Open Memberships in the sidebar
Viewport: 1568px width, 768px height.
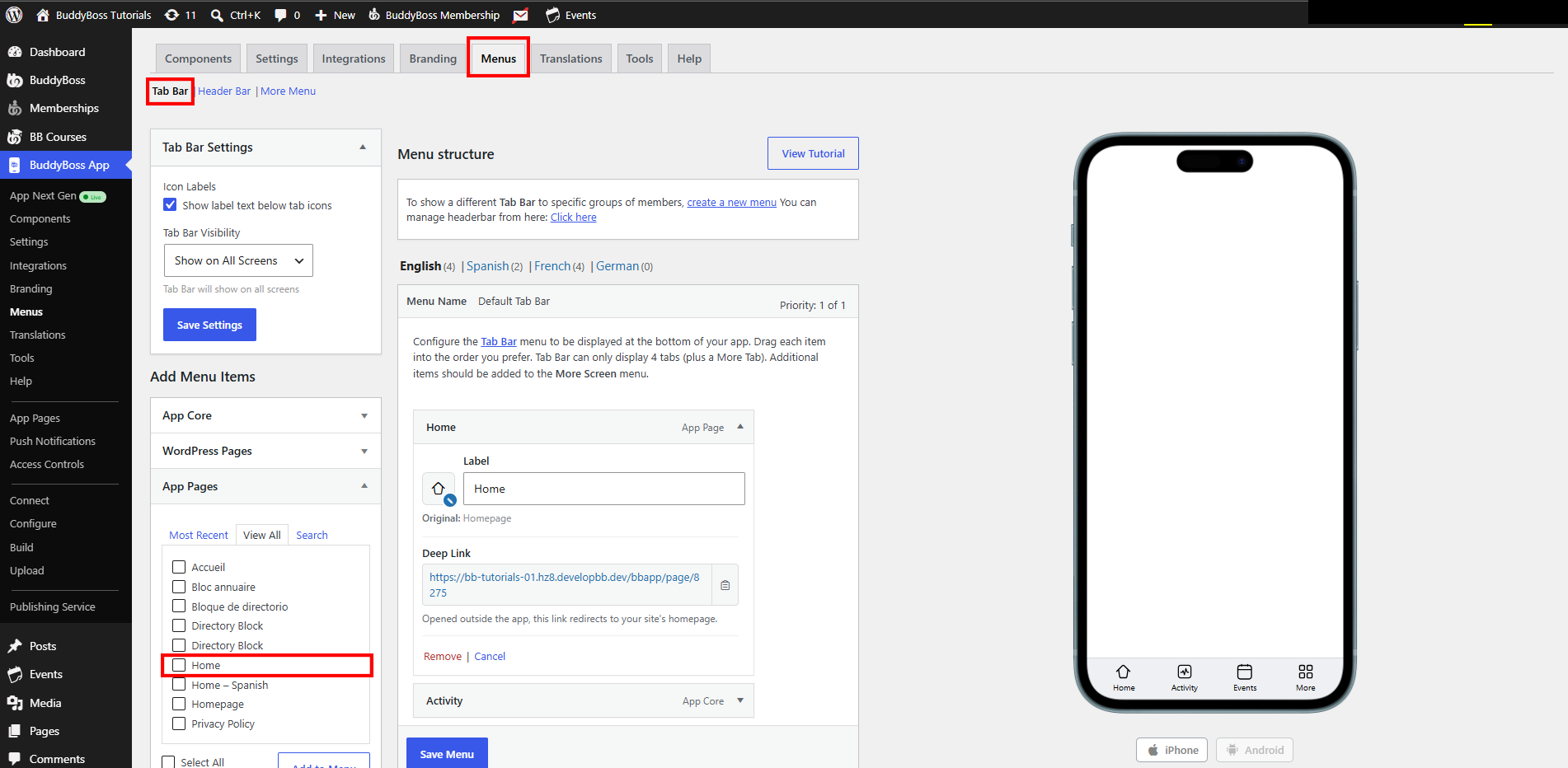coord(66,108)
